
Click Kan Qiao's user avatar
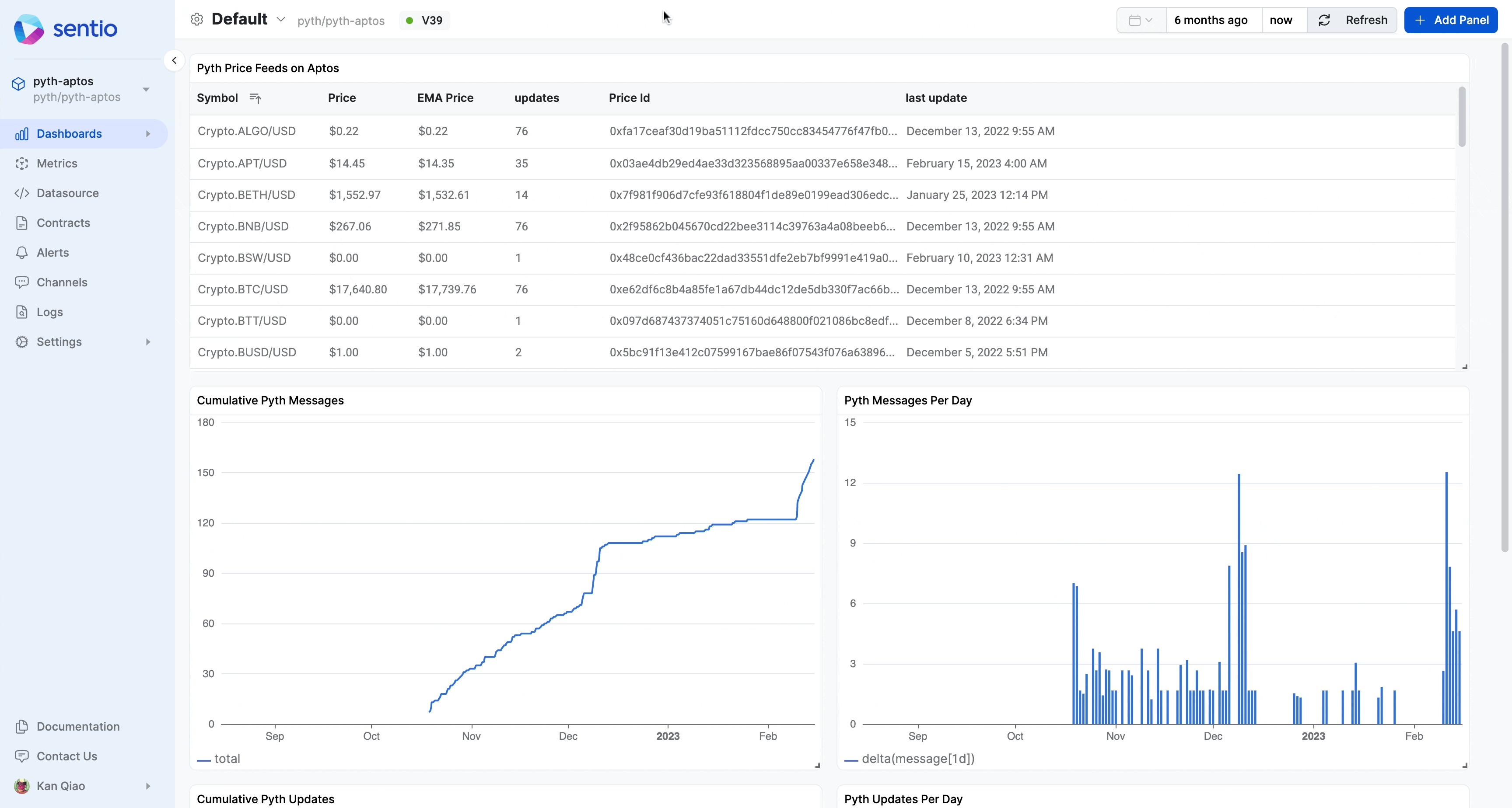click(x=22, y=786)
